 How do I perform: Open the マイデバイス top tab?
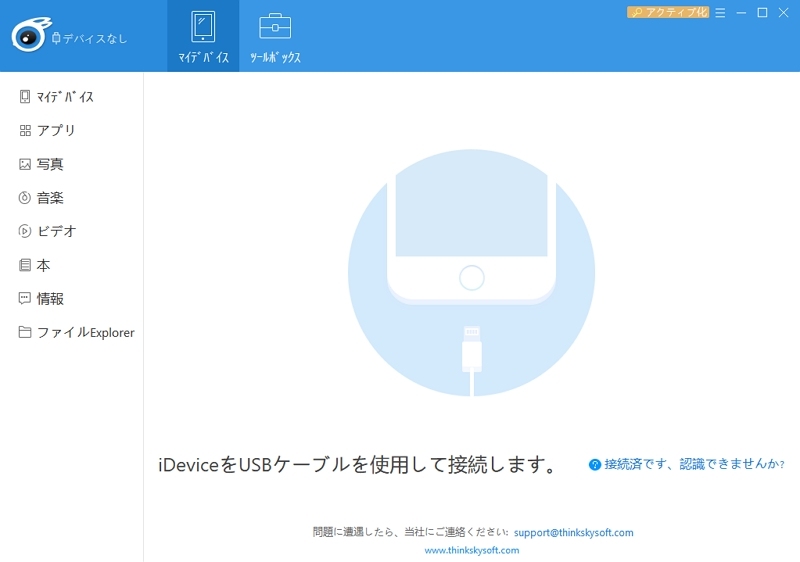(x=203, y=37)
